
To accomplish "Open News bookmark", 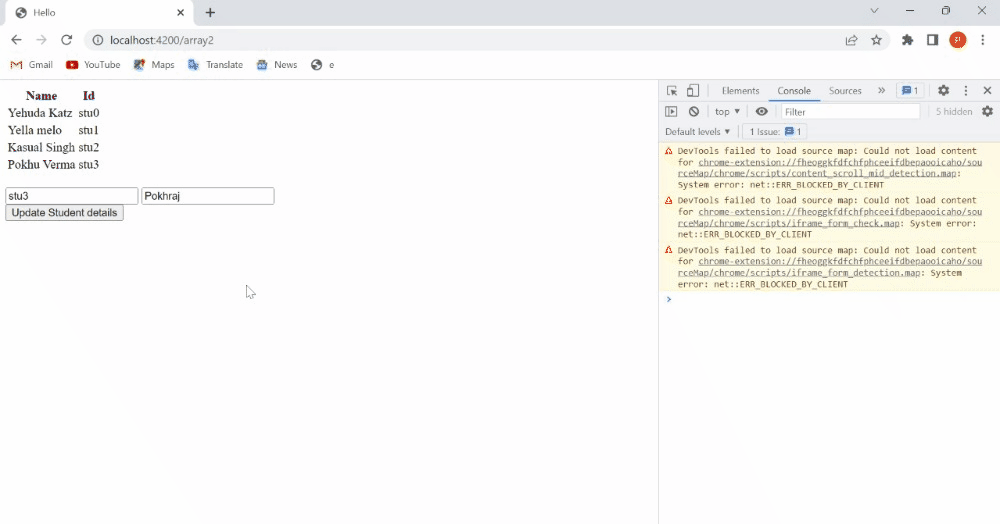I will point(277,65).
